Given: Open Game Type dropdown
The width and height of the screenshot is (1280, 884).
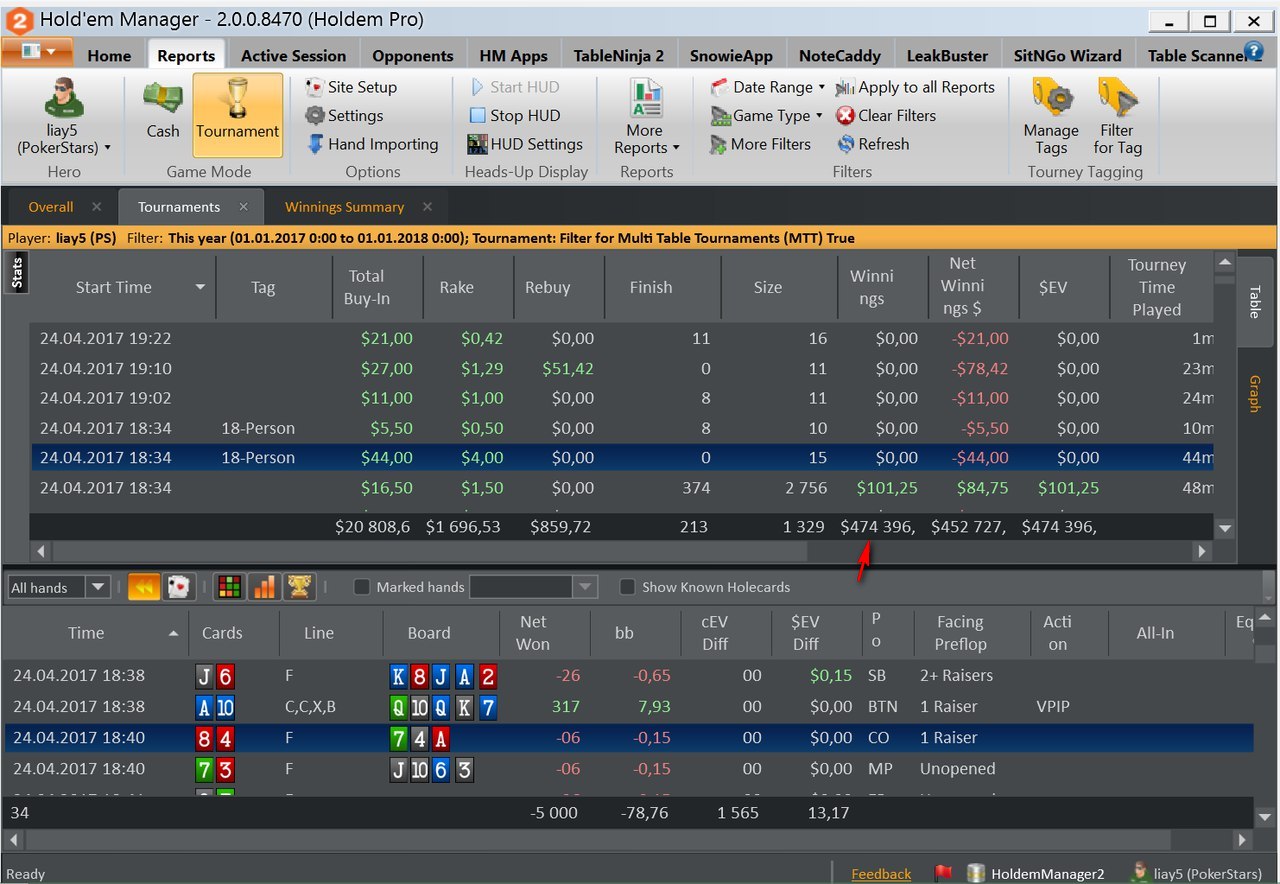Looking at the screenshot, I should (767, 116).
